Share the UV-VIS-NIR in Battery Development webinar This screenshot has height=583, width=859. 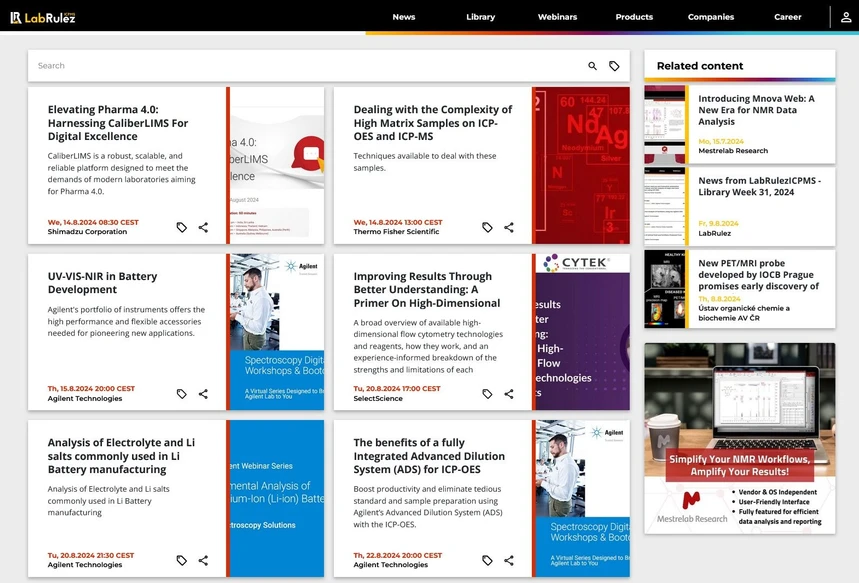(x=203, y=394)
